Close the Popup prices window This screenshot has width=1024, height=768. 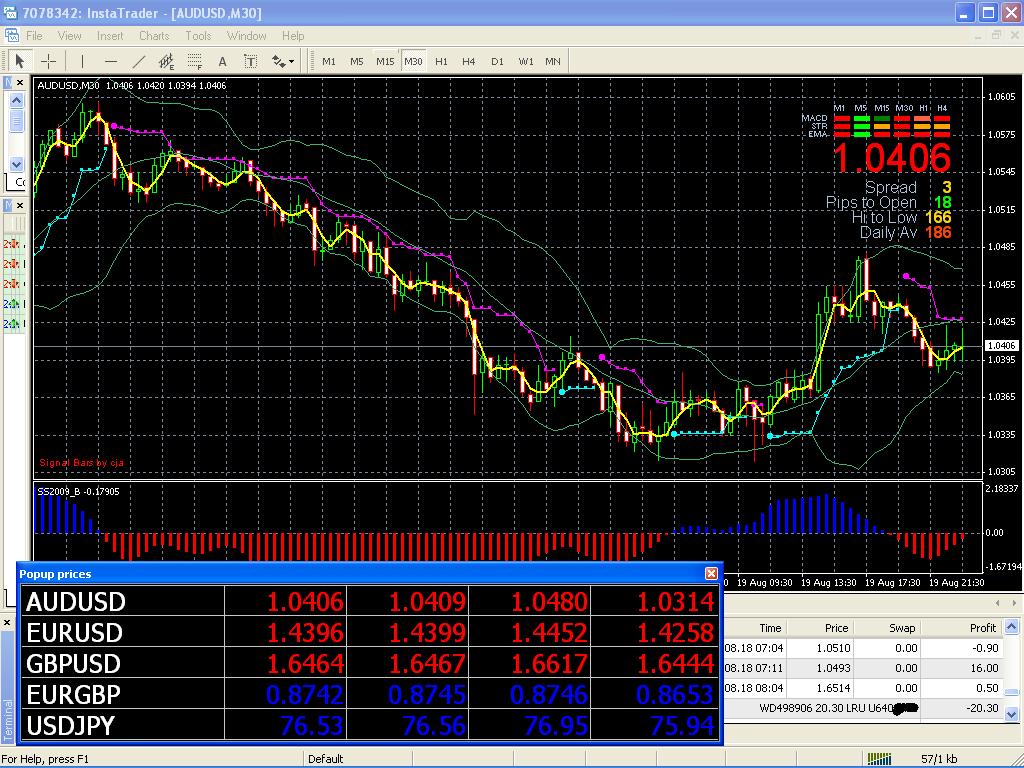(711, 573)
